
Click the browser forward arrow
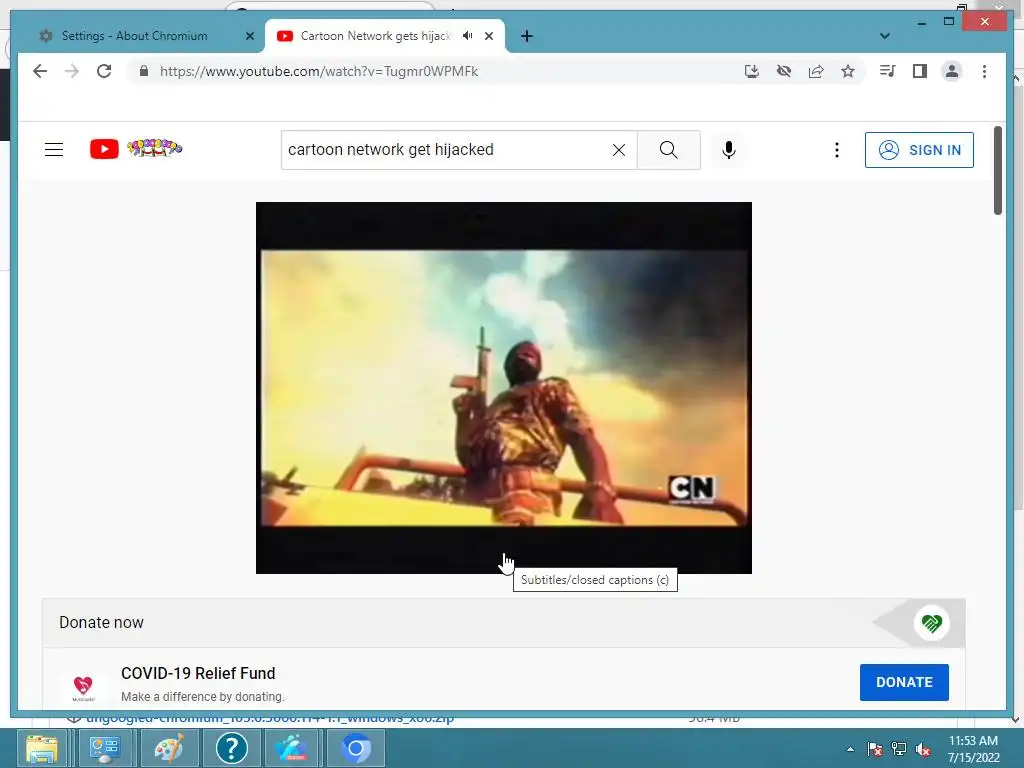click(x=72, y=71)
